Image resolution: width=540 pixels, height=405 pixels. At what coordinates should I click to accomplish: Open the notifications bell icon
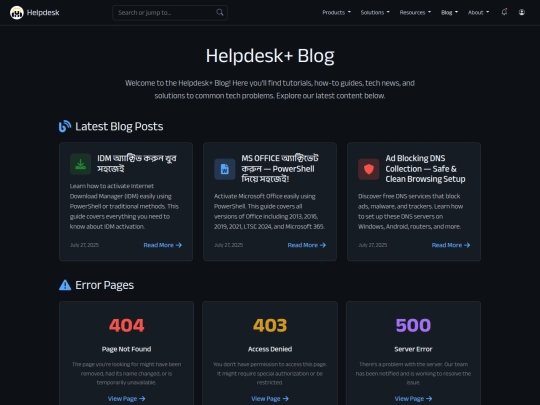pos(504,12)
